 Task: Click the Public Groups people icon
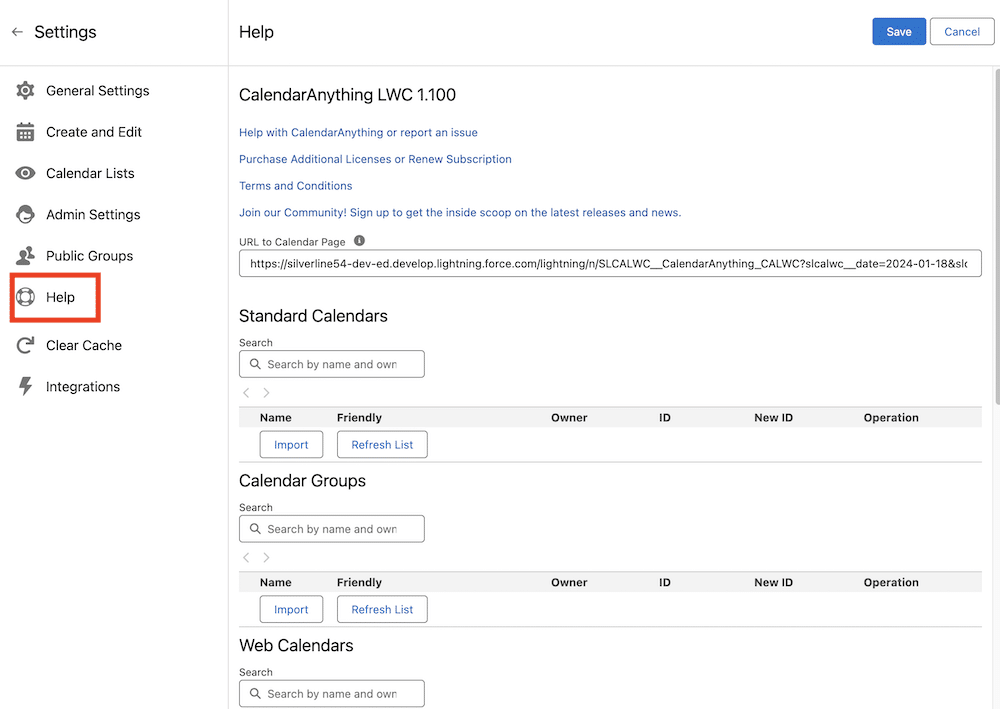pos(26,256)
